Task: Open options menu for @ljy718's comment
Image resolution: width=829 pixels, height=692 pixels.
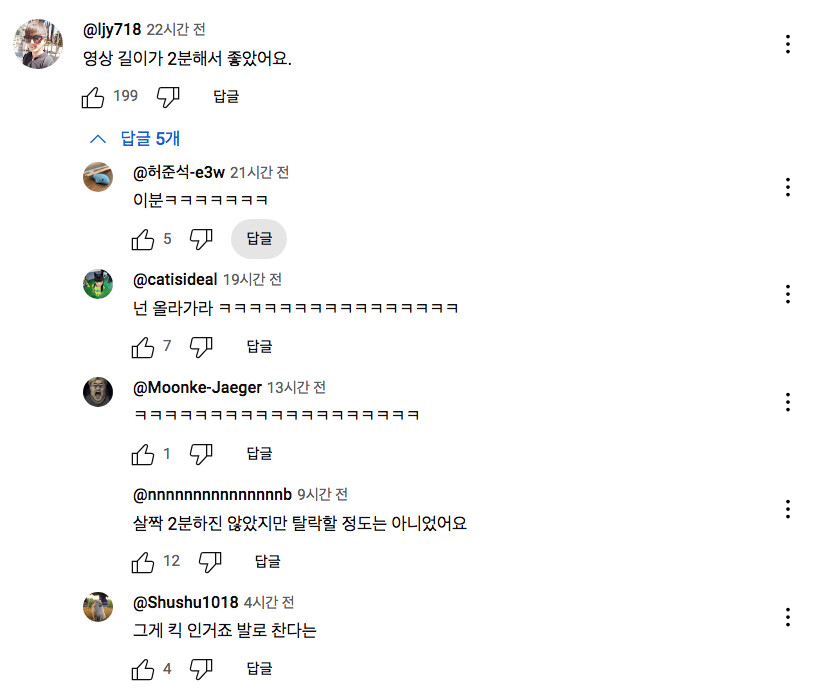Action: [x=788, y=44]
